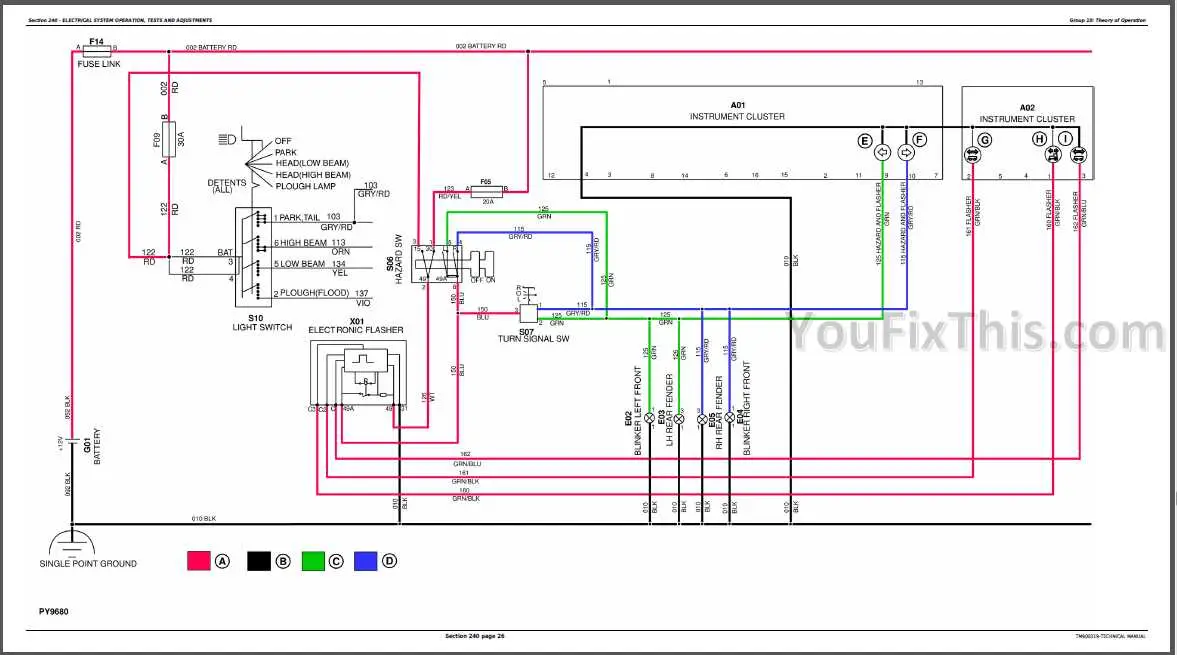Image resolution: width=1177 pixels, height=655 pixels.
Task: Click the 'A02 INSTRUMENT CLUSTER' title
Action: (1027, 113)
